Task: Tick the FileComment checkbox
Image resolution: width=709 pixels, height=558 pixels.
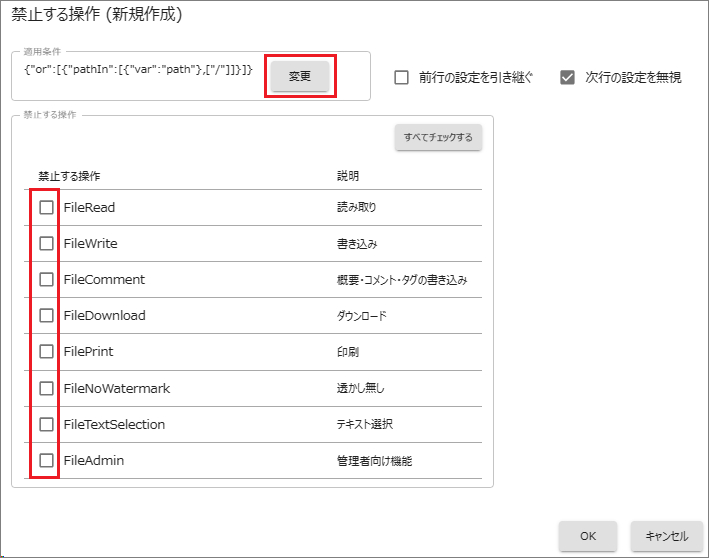Action: 46,279
